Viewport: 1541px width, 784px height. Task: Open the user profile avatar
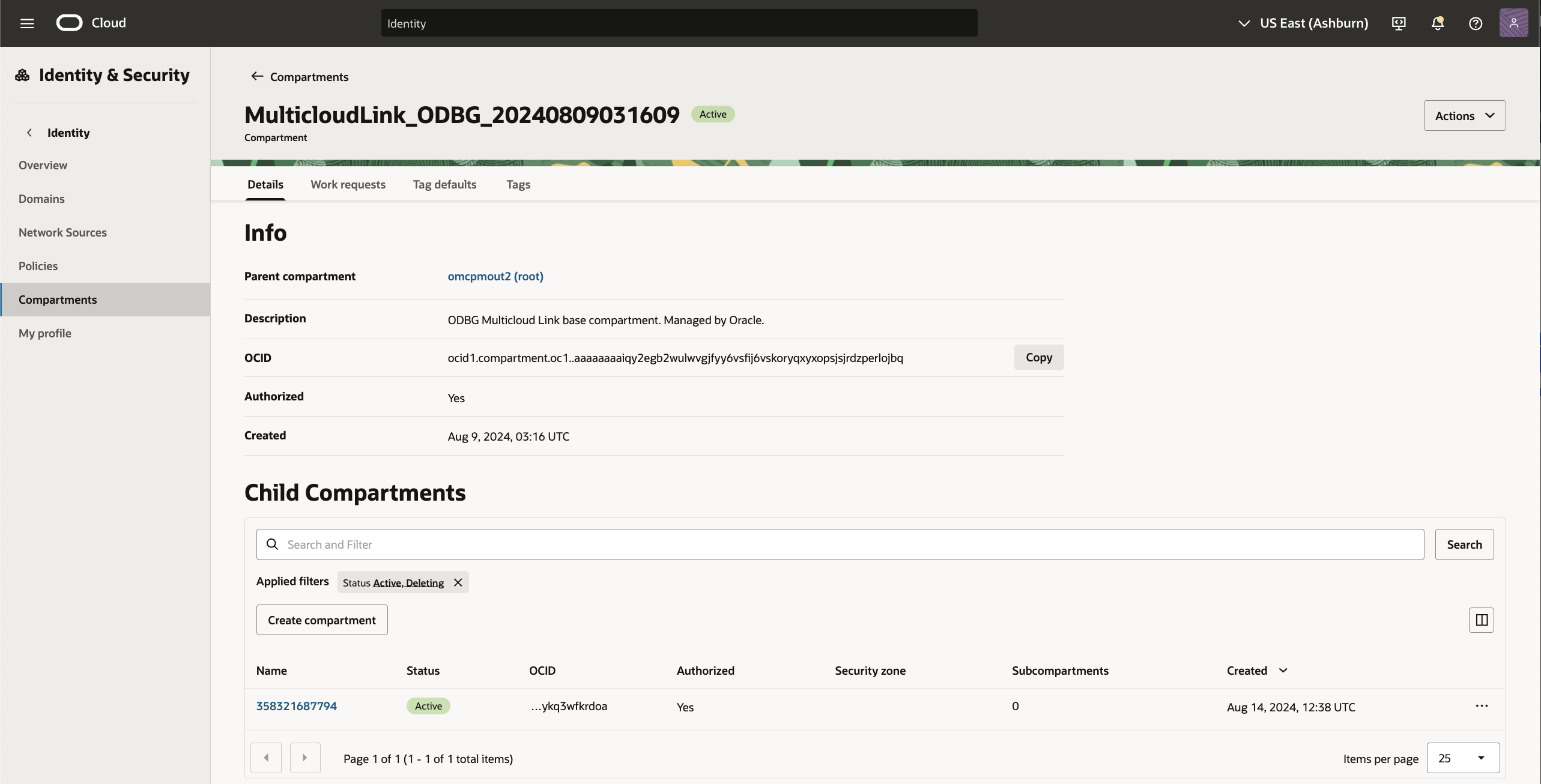1513,23
